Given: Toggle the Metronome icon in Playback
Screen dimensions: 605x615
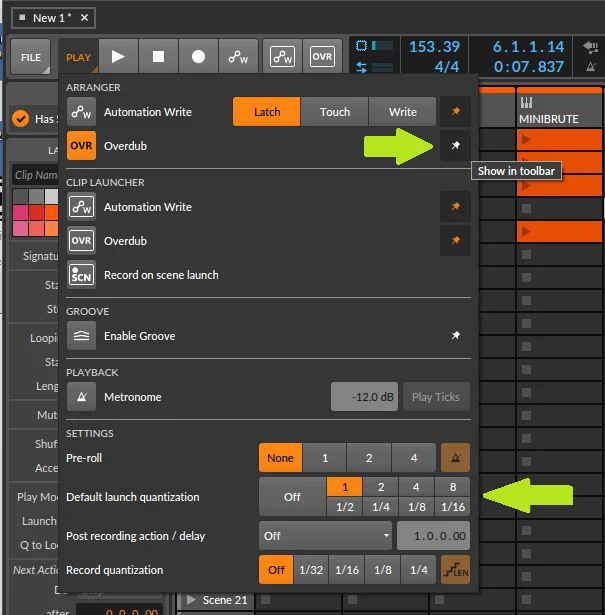Looking at the screenshot, I should [x=81, y=397].
